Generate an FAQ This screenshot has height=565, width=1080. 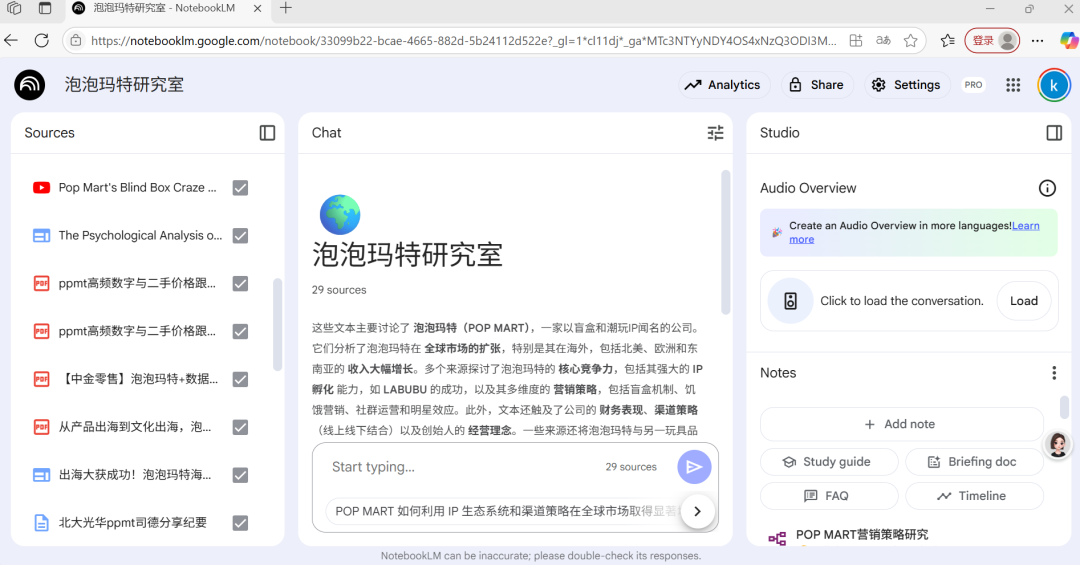(x=829, y=496)
